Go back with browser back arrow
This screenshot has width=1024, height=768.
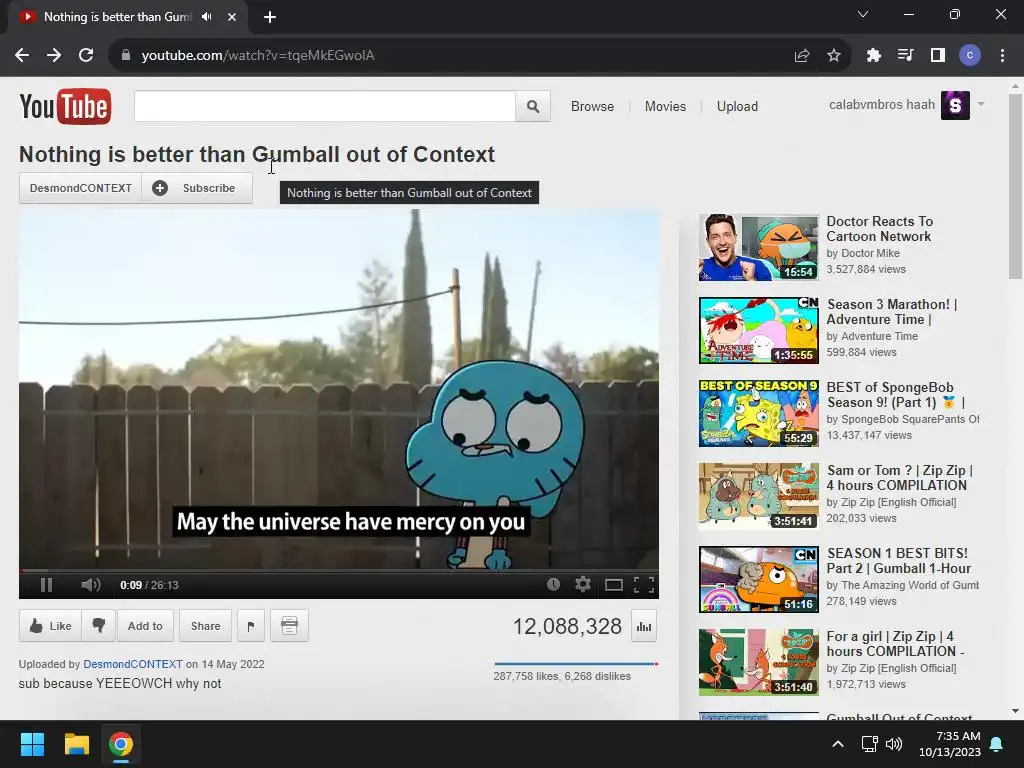[x=22, y=56]
